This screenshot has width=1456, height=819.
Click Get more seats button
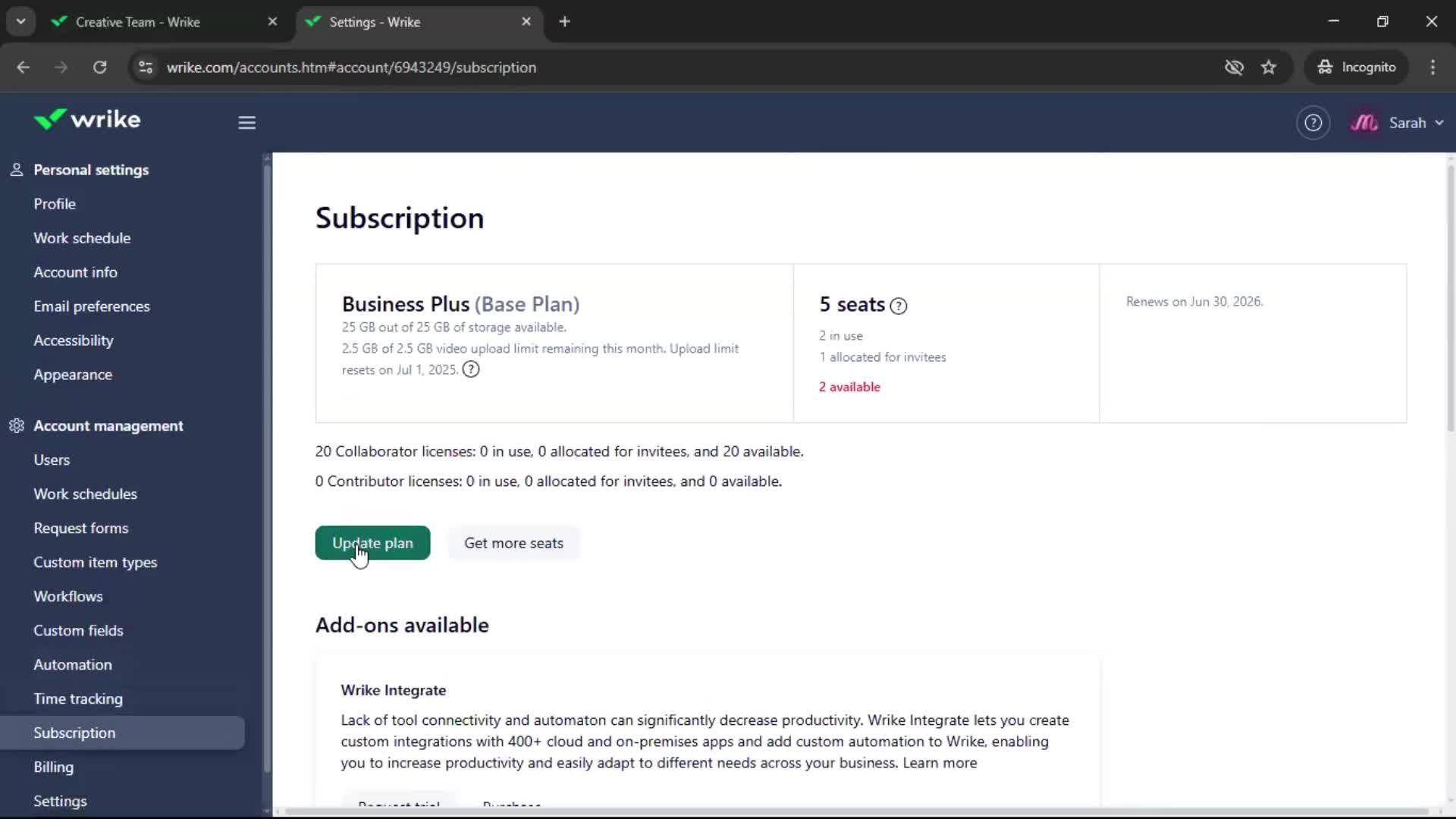513,543
